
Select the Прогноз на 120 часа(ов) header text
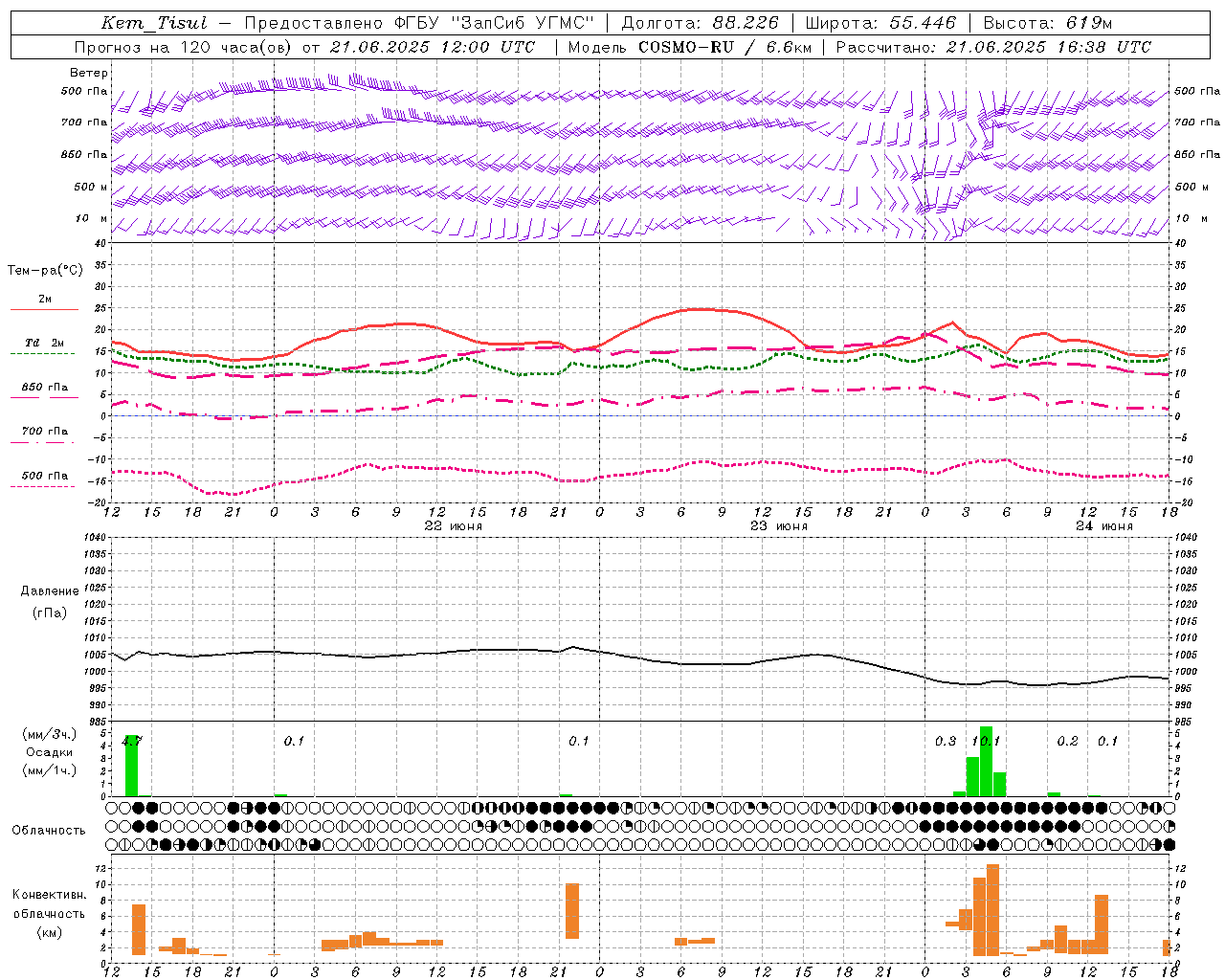184,47
